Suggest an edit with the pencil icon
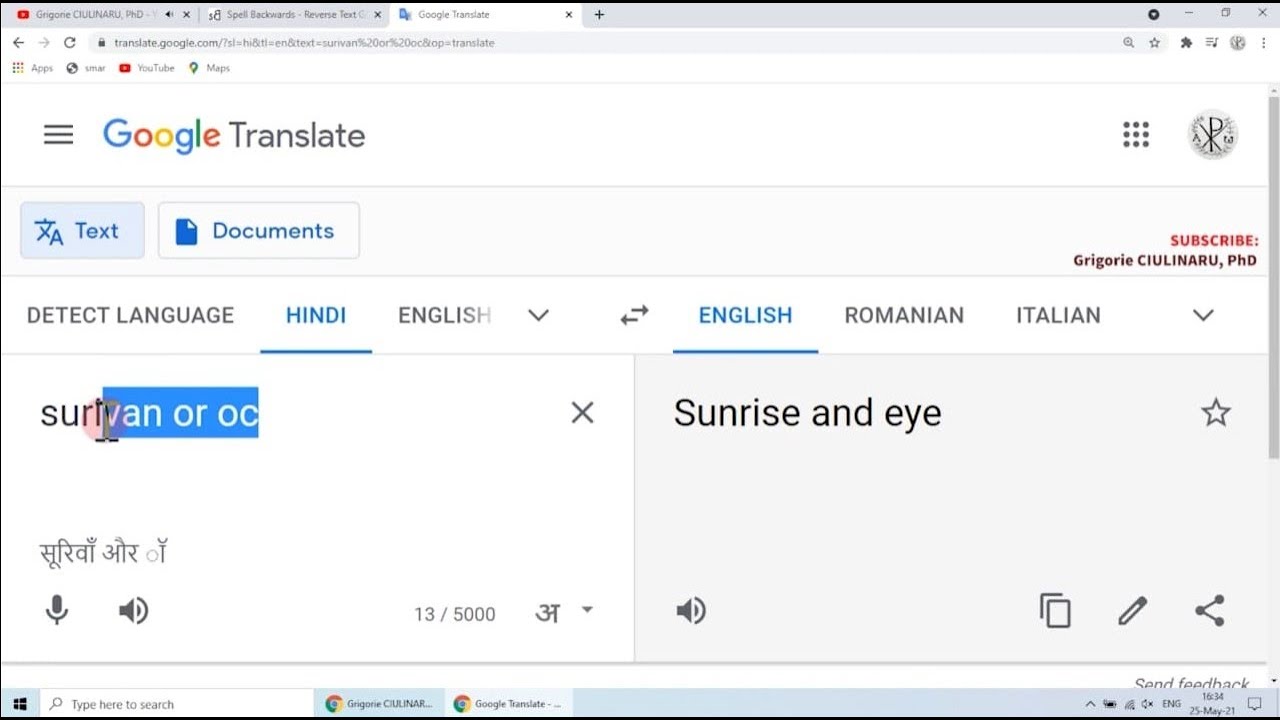The height and width of the screenshot is (720, 1280). pos(1132,611)
